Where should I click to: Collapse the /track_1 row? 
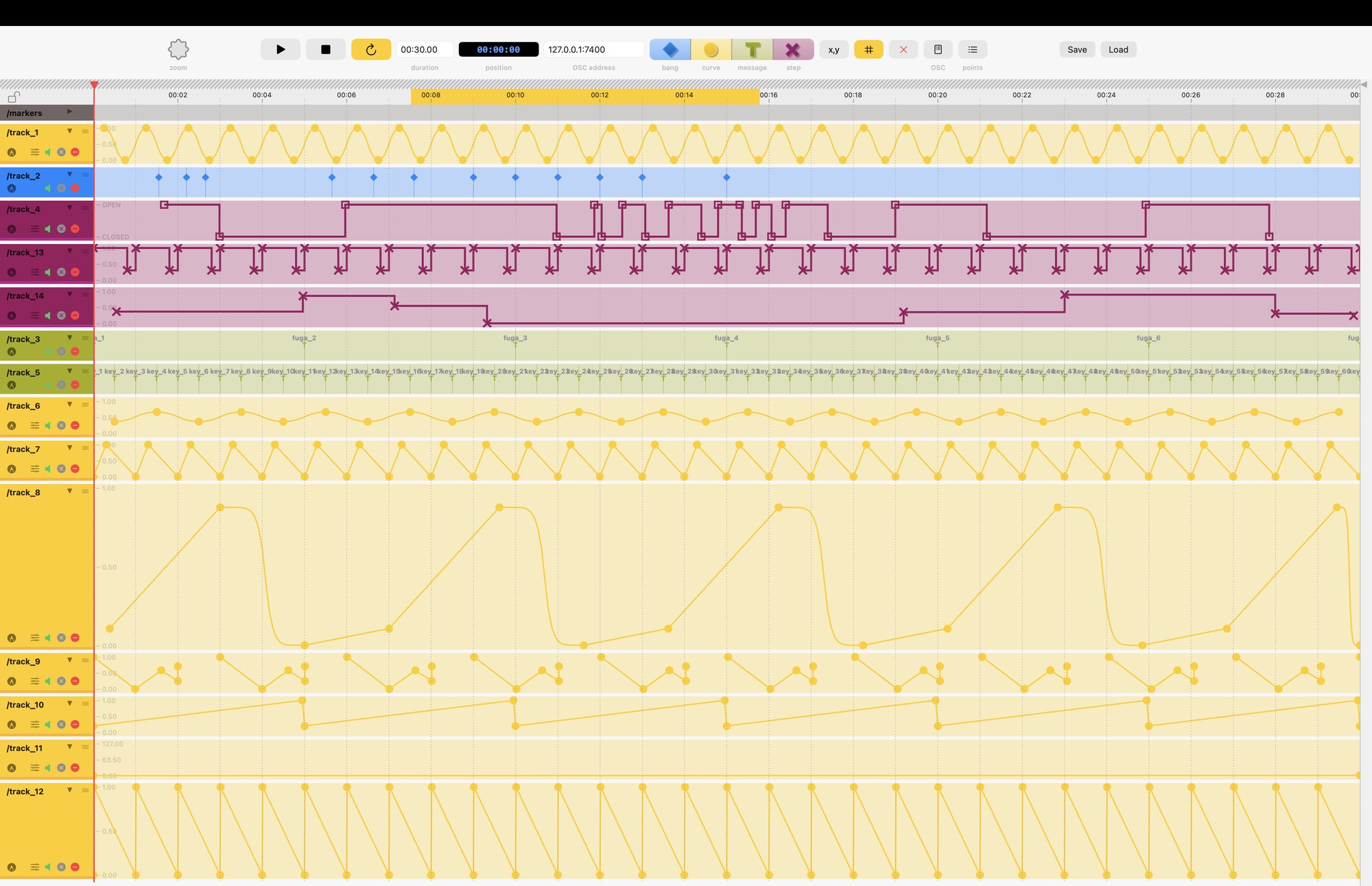[69, 131]
